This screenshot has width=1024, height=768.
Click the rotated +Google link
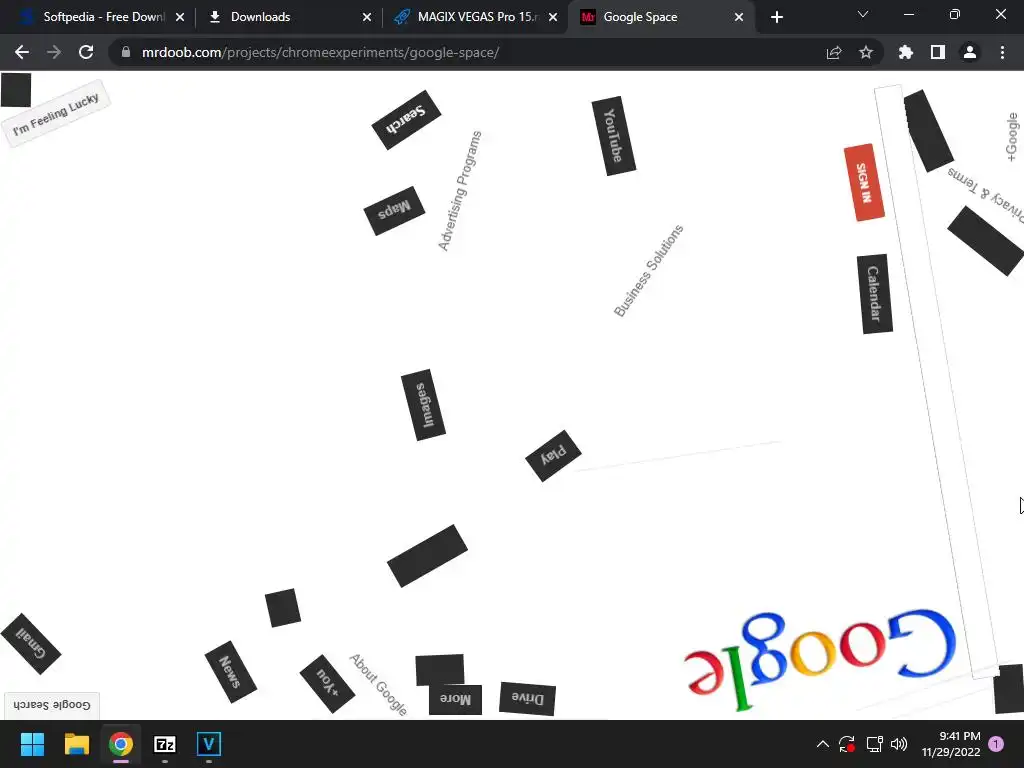(x=1012, y=136)
